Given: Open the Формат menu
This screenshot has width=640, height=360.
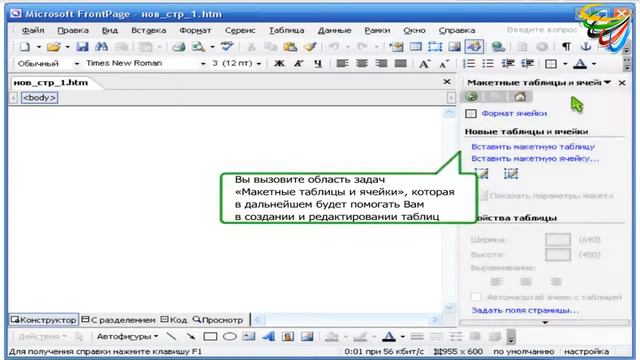Looking at the screenshot, I should tap(195, 30).
